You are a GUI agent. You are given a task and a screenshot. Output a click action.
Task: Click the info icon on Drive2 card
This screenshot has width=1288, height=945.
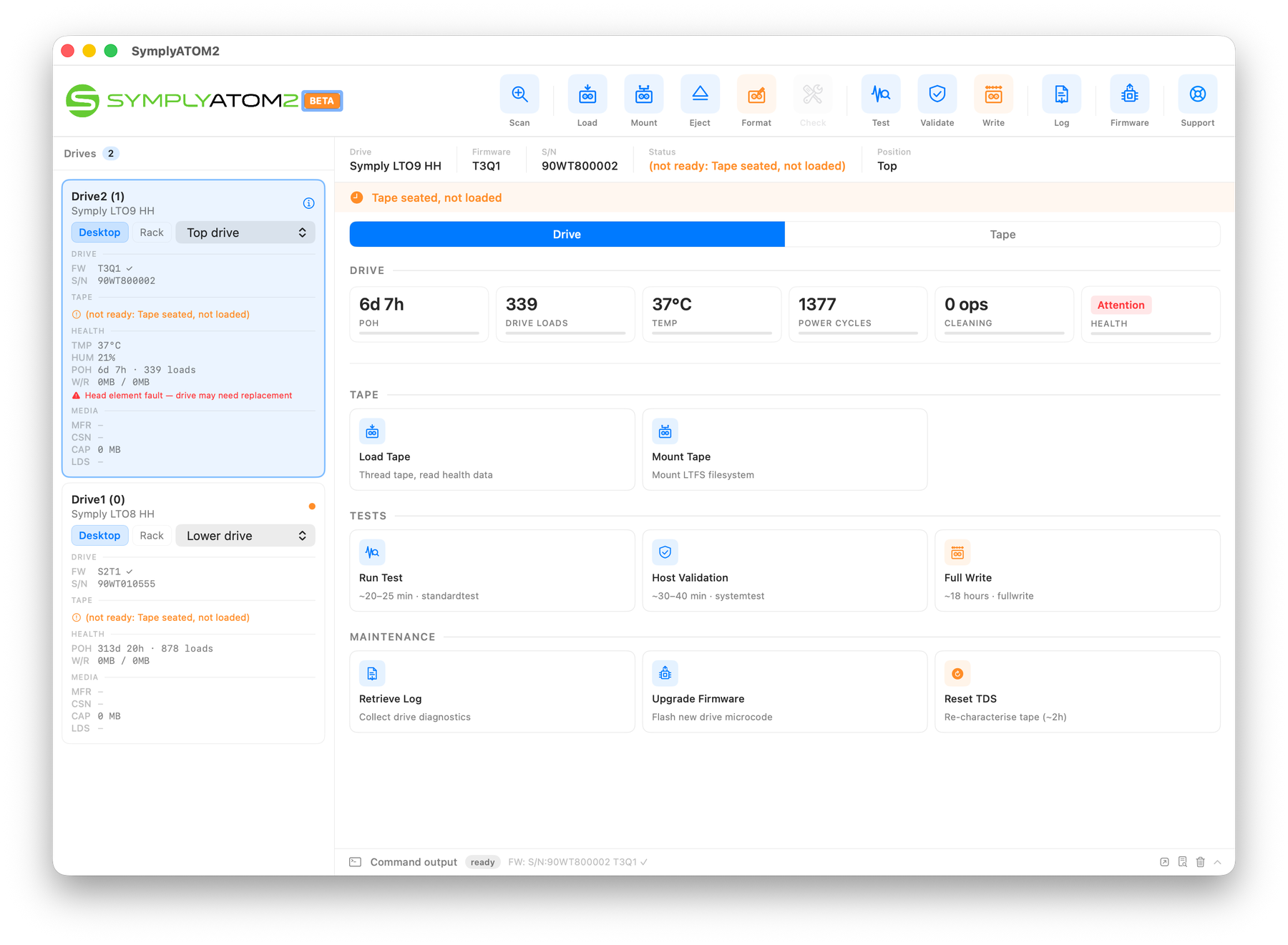pyautogui.click(x=308, y=203)
